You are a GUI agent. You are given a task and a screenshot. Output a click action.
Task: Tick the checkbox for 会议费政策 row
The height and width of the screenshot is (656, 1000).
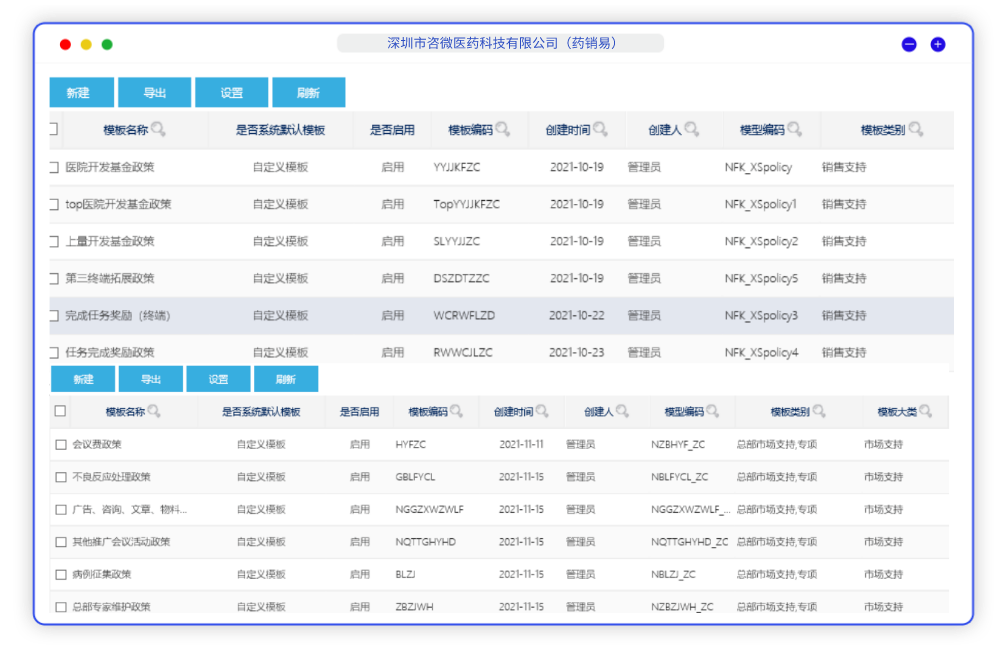click(x=61, y=444)
